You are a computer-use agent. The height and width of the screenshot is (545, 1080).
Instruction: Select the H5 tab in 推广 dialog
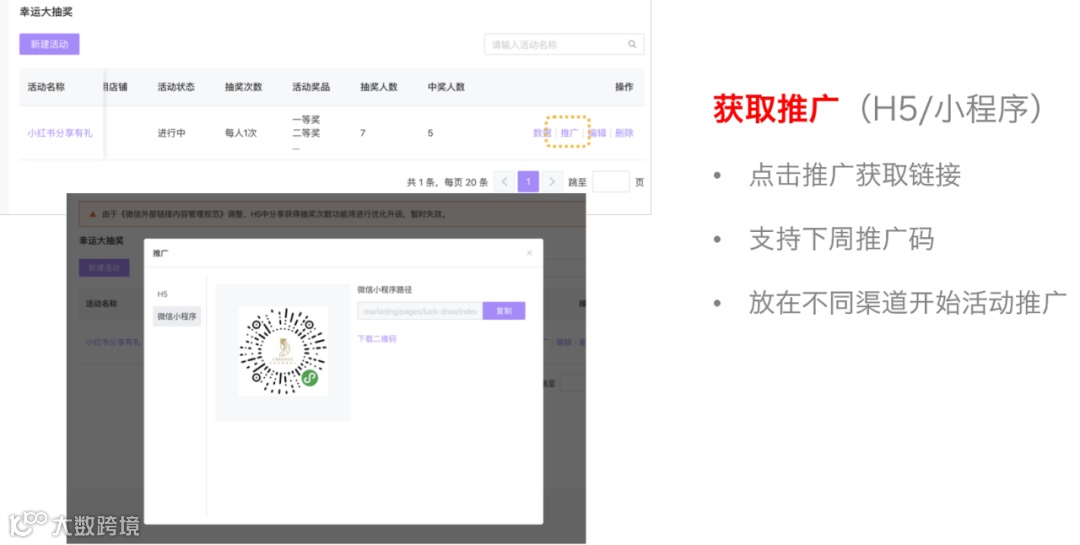163,294
